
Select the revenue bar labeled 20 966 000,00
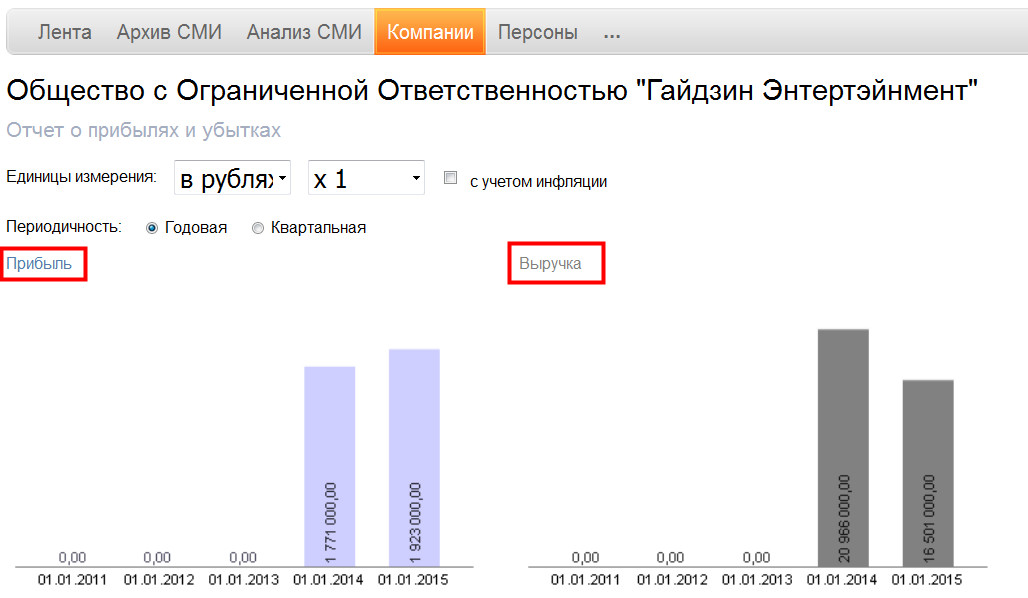(843, 448)
